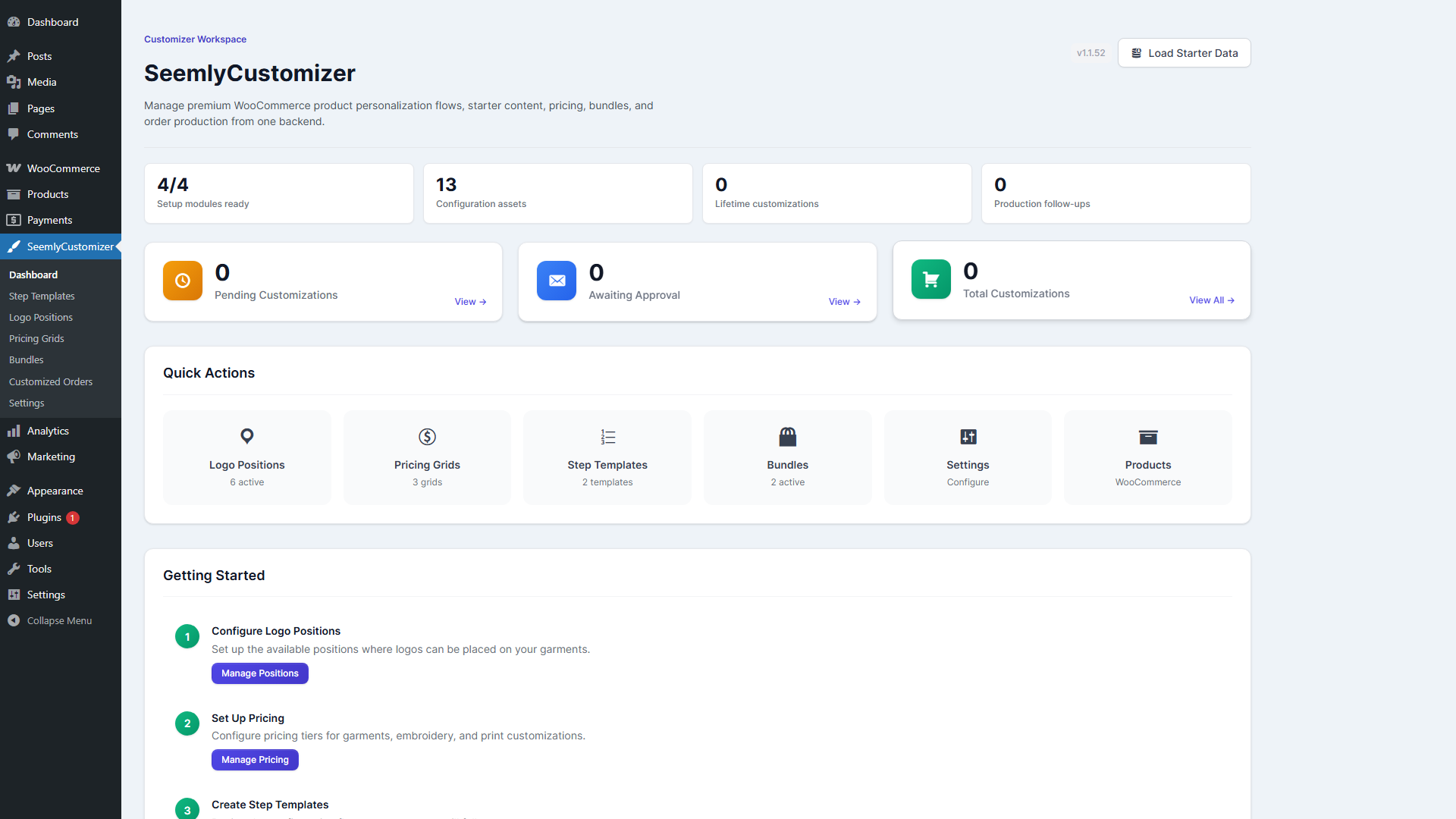1456x819 pixels.
Task: Click the 'Set Up Pricing' step heading
Action: tap(248, 718)
